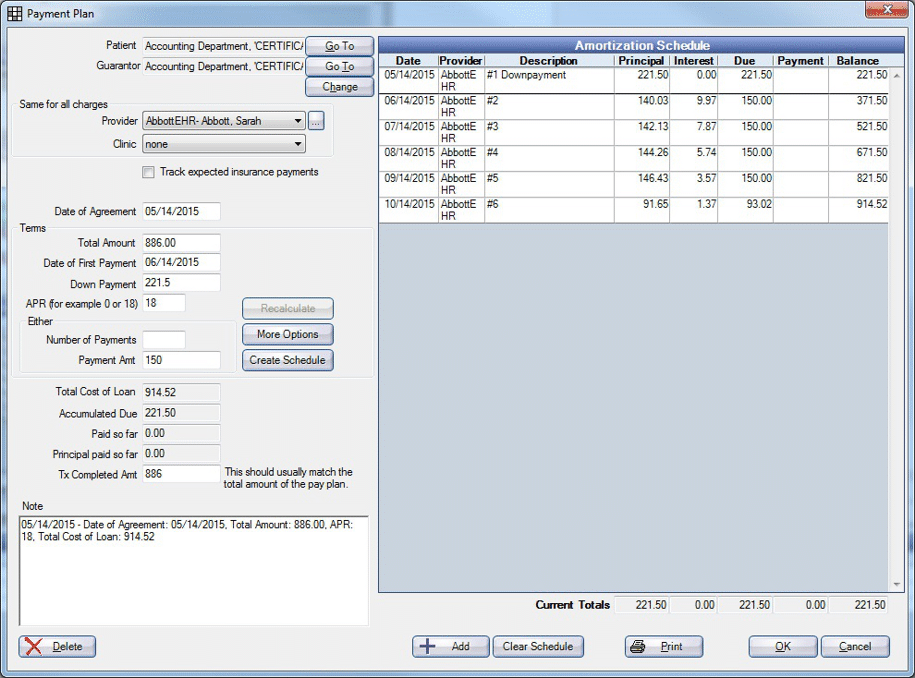Click Go To beside the Guarantor field
The width and height of the screenshot is (915, 678).
[x=339, y=67]
